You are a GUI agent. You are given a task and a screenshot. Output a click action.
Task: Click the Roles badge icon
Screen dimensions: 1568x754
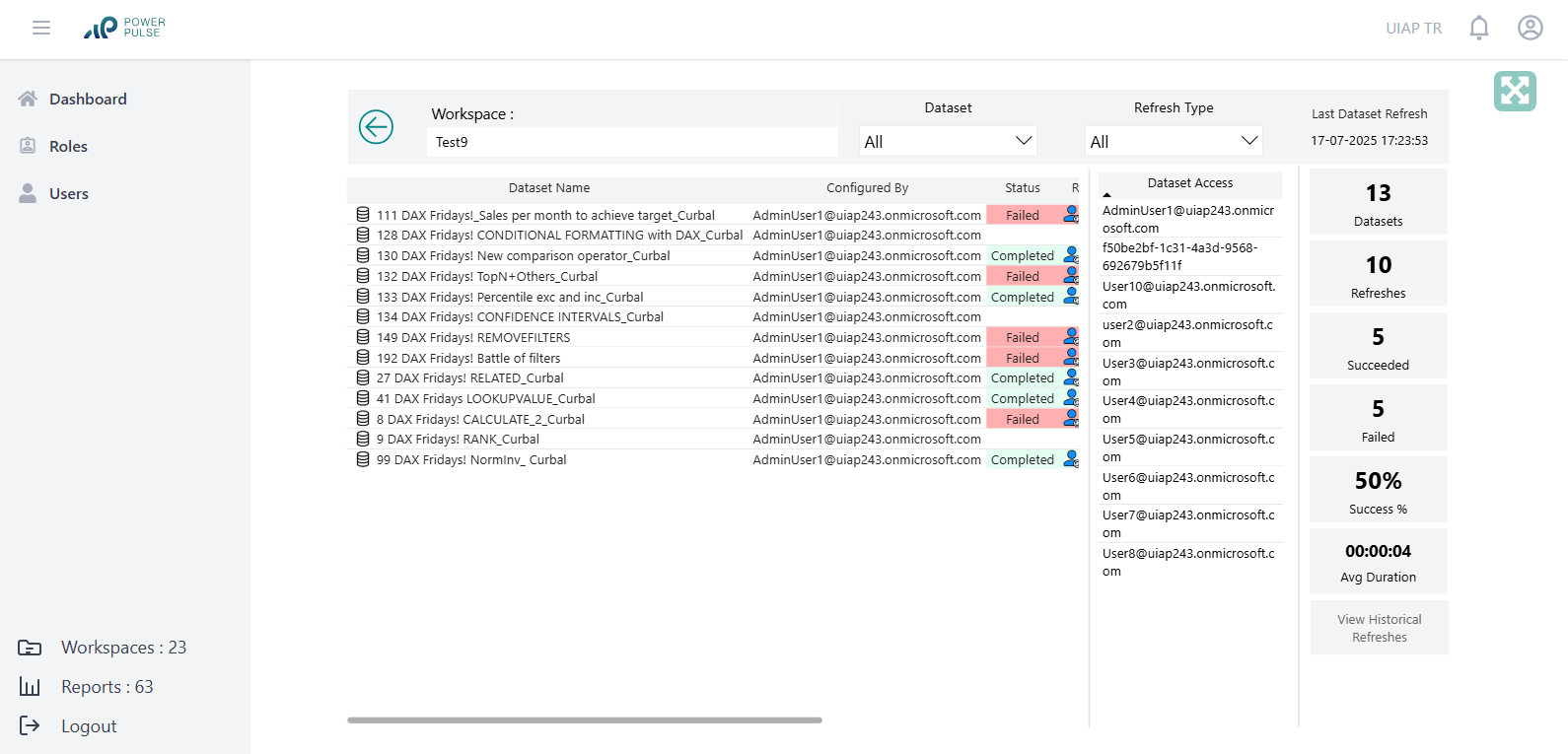pos(28,146)
